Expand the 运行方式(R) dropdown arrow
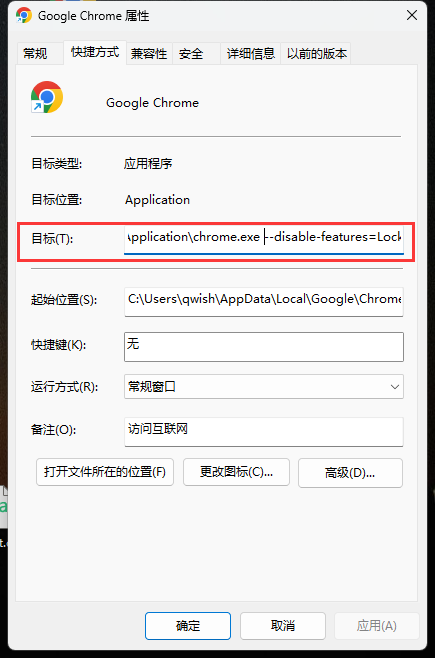 pos(394,386)
